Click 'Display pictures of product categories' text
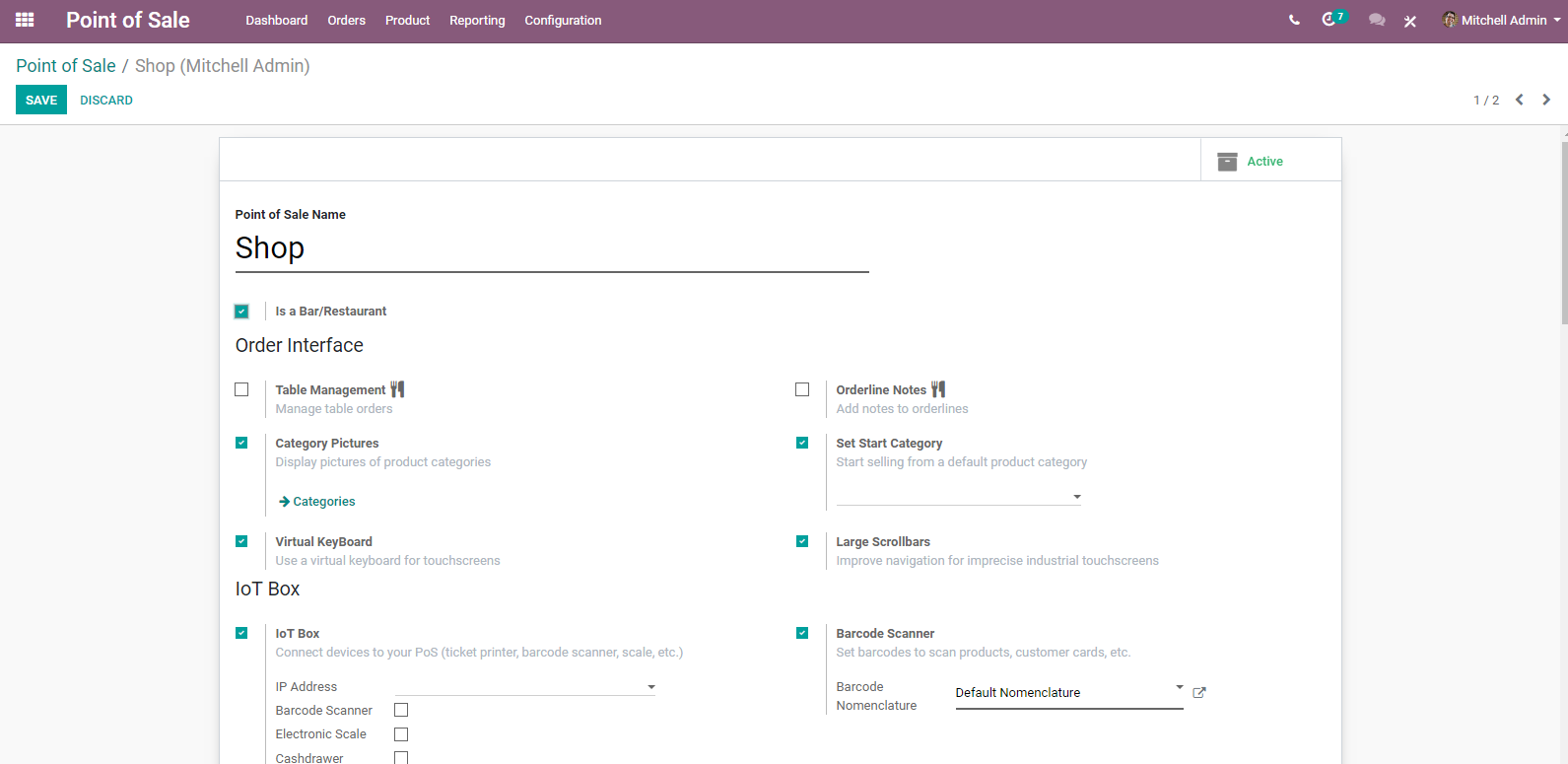 (x=383, y=462)
